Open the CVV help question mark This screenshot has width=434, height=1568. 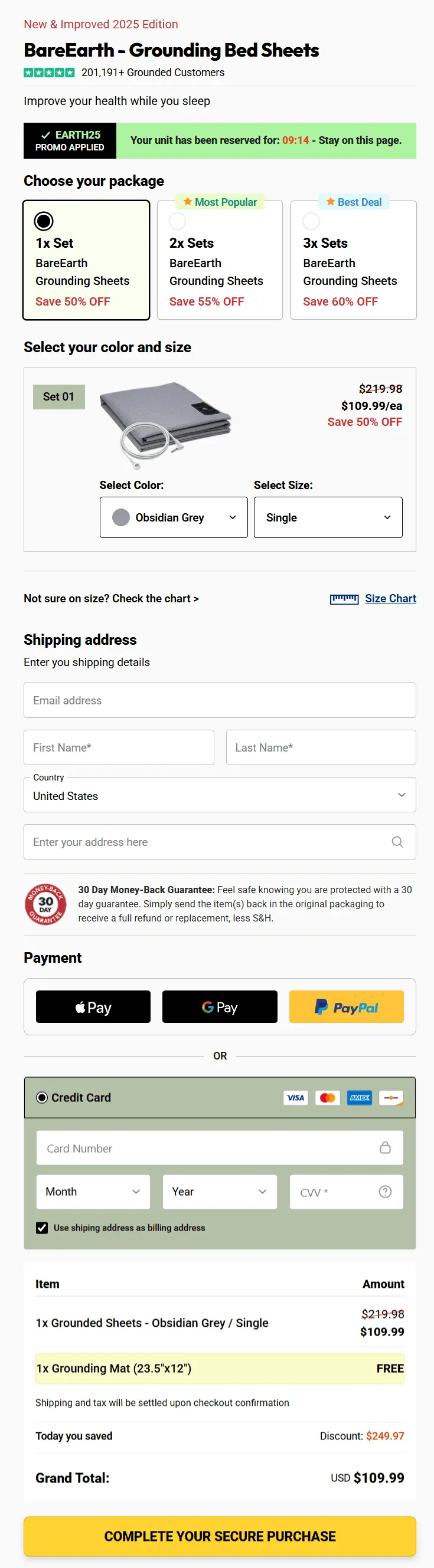[384, 1191]
